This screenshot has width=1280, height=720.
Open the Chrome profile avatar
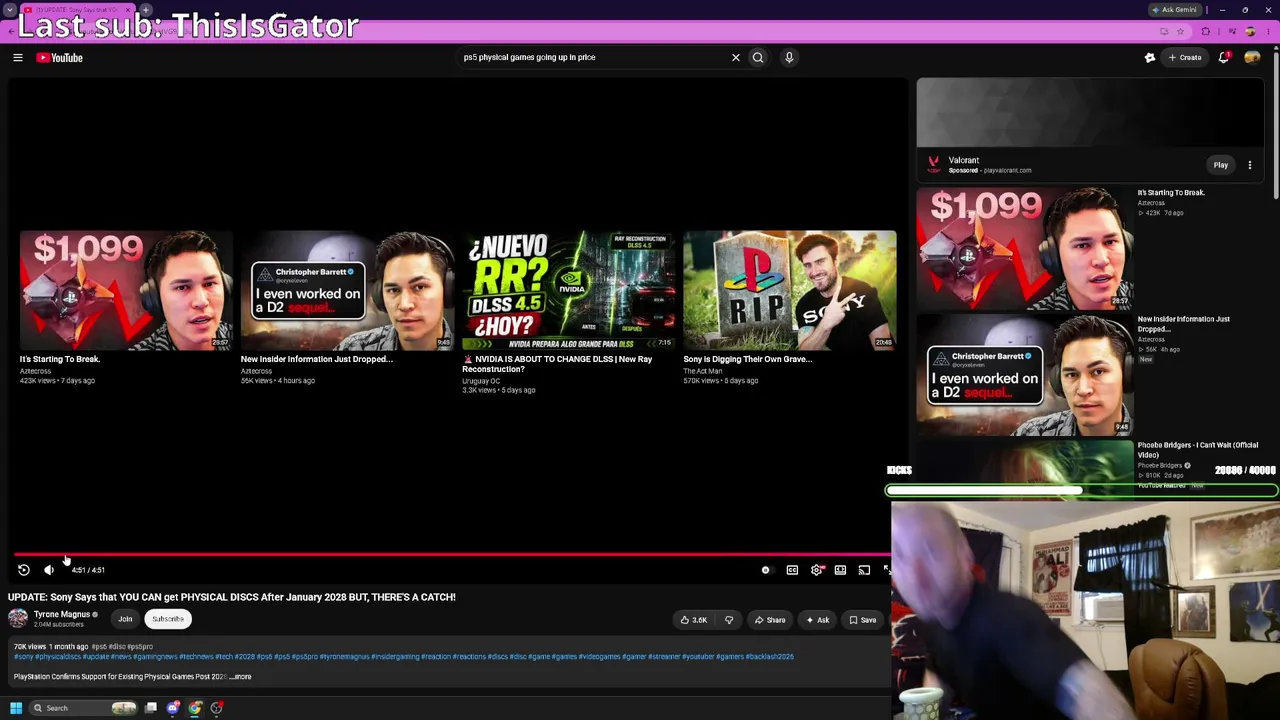pos(1250,32)
